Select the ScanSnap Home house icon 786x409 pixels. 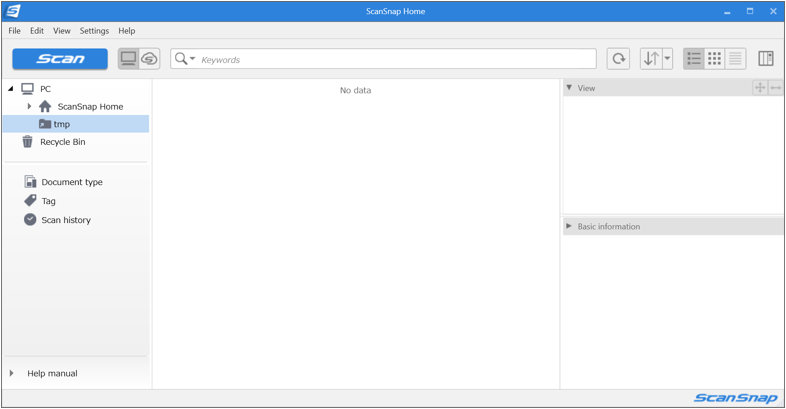coord(45,106)
